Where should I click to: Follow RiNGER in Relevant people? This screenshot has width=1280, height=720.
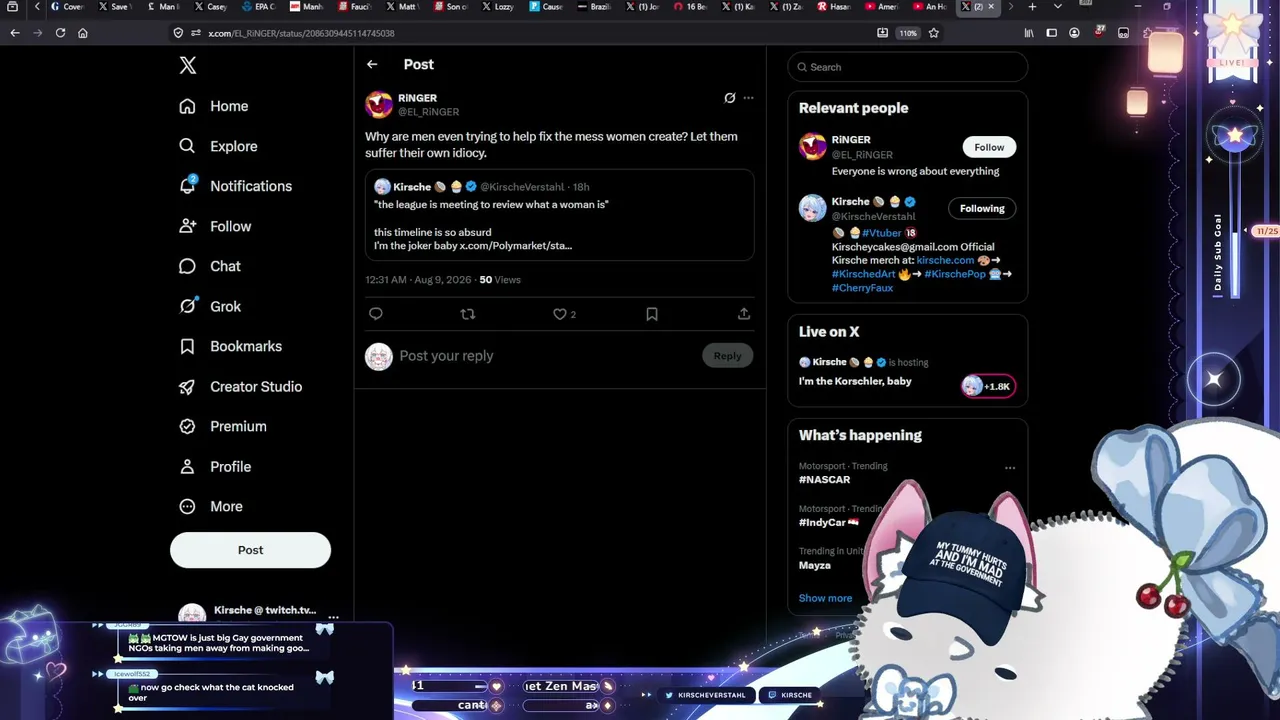(989, 147)
